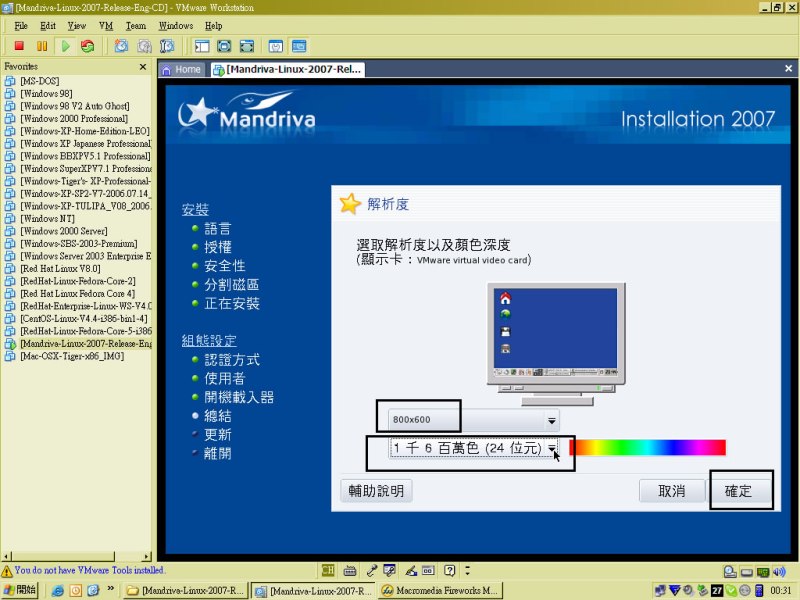Click the VMware Workstation taskbar button
Viewport: 800px width, 600px height.
click(x=314, y=591)
